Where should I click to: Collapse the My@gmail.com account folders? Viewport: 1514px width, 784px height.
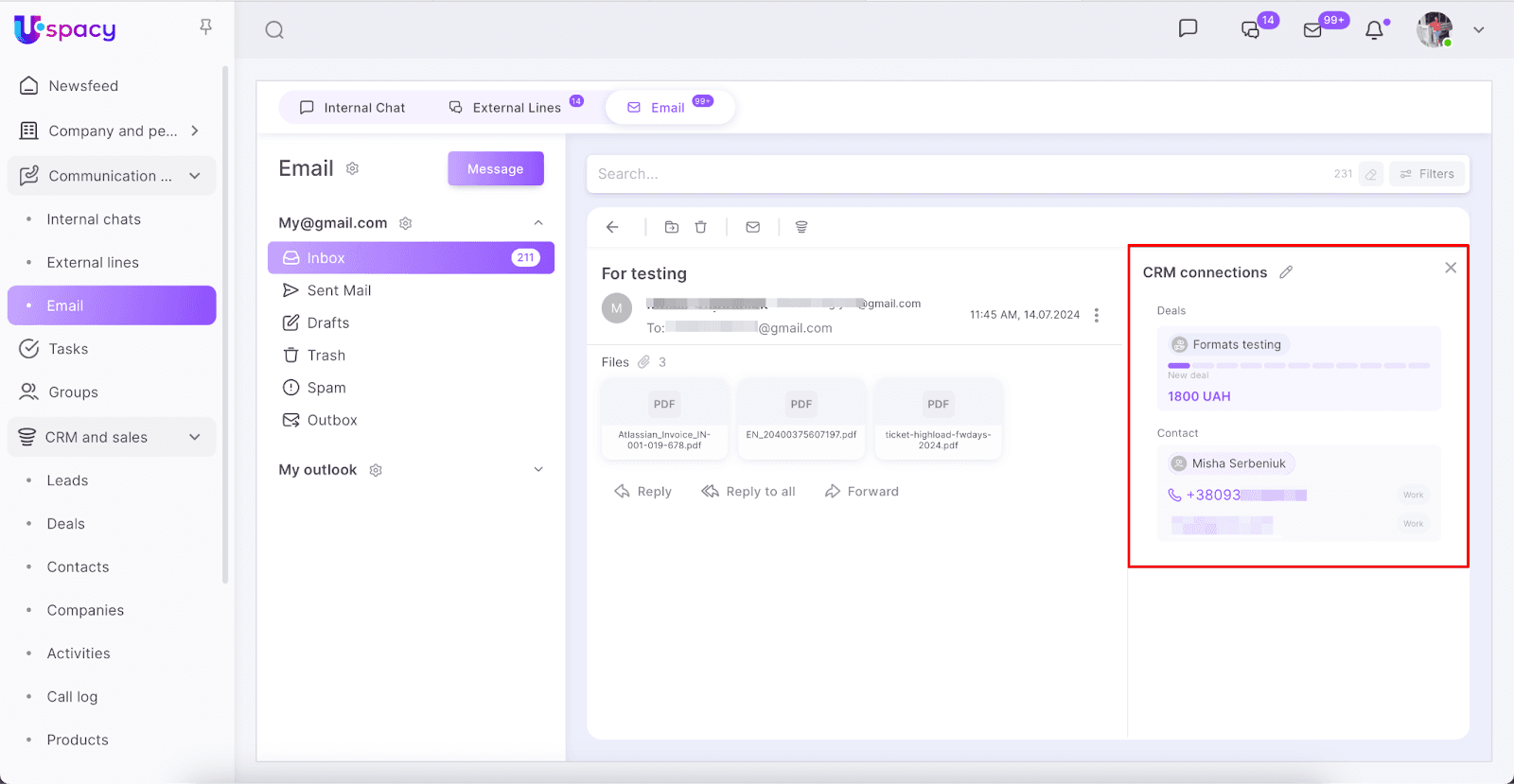pos(538,223)
